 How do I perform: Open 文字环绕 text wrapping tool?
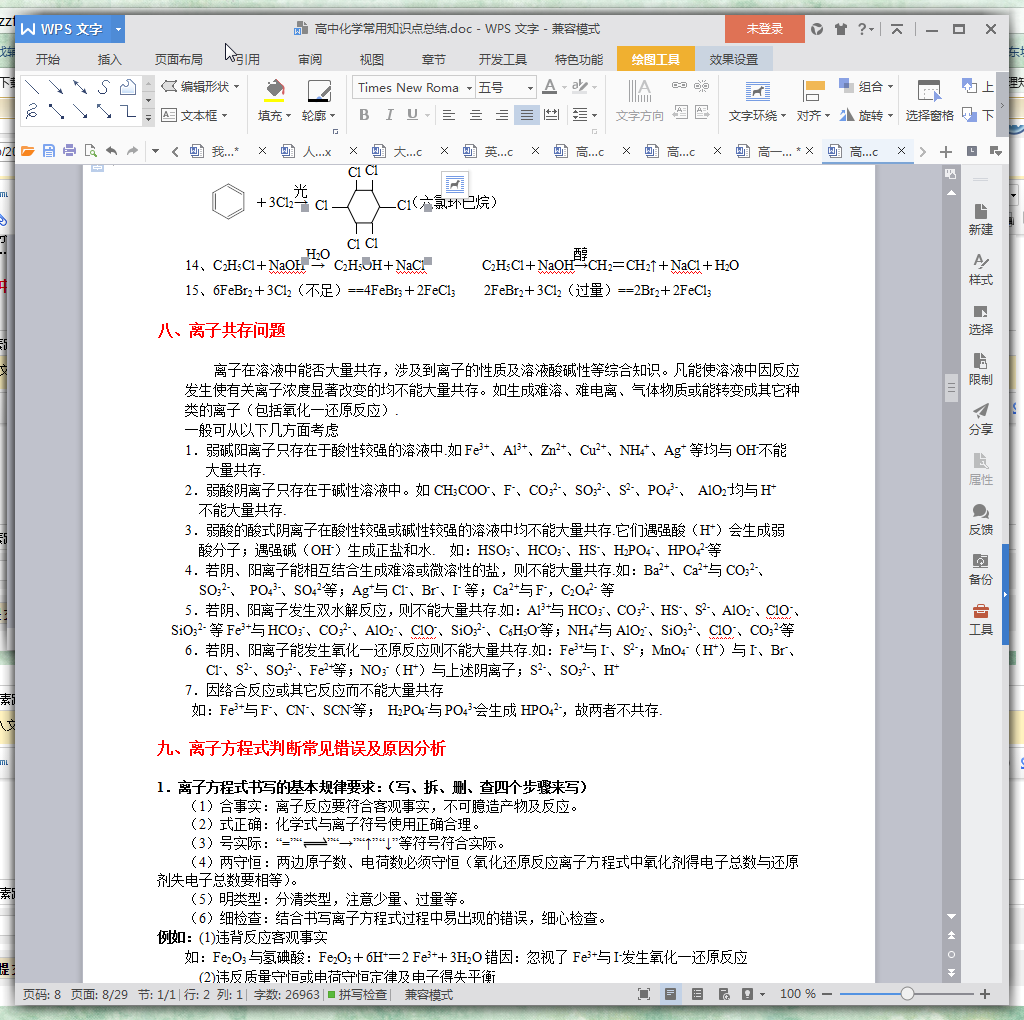(757, 116)
